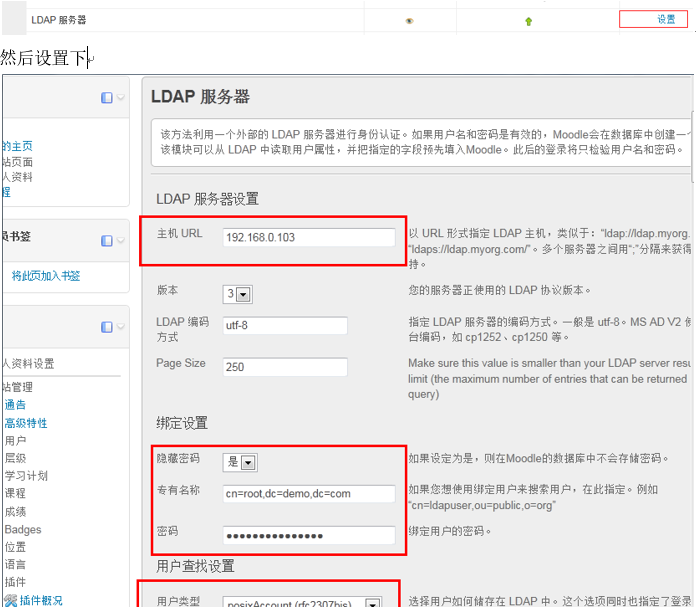Click dock icon in settings block header
The image size is (696, 607).
pos(107,327)
